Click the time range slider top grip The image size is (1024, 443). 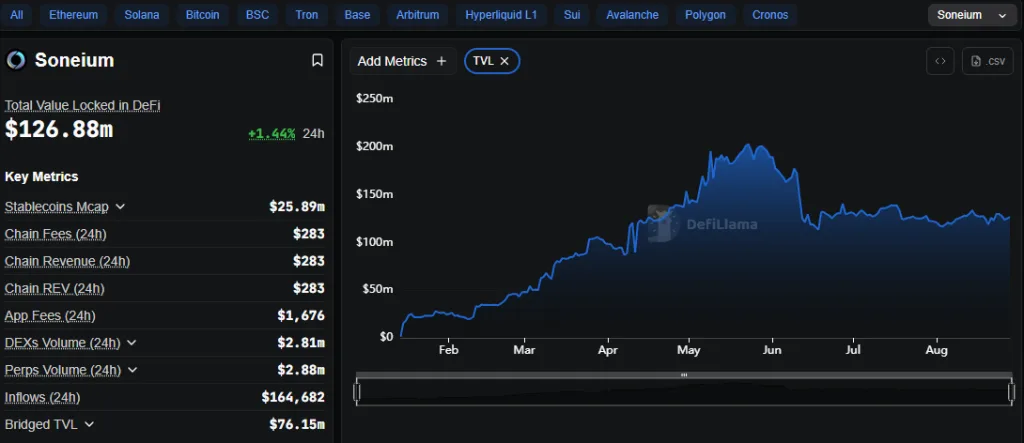pos(684,375)
